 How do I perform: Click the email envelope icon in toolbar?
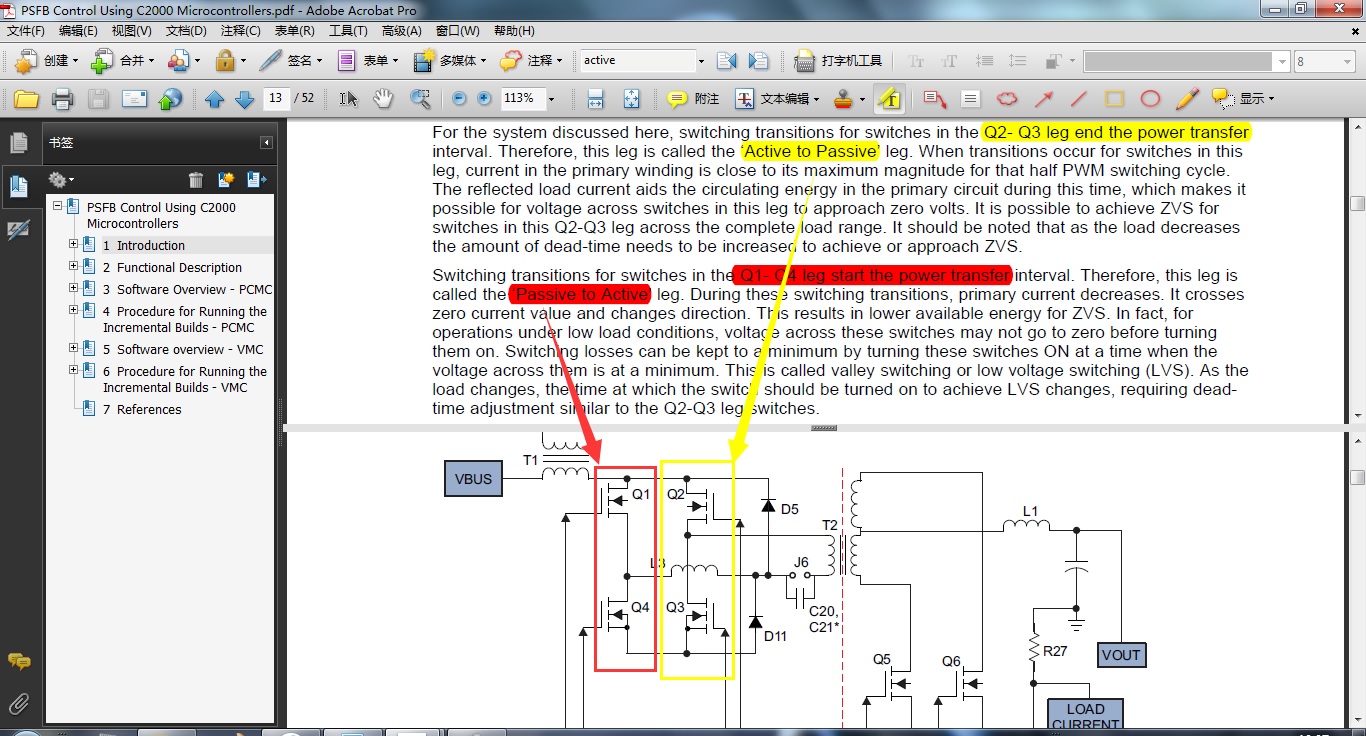pos(135,99)
